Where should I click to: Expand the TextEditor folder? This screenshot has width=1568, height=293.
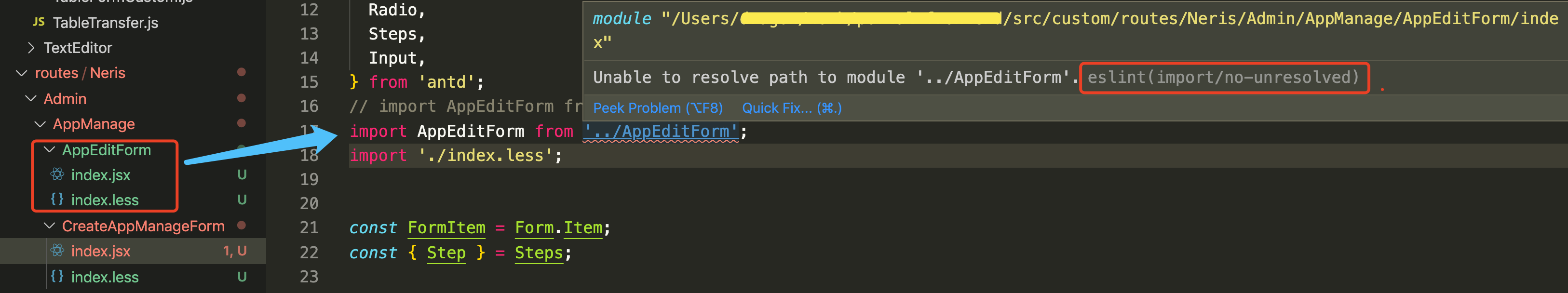(x=31, y=47)
